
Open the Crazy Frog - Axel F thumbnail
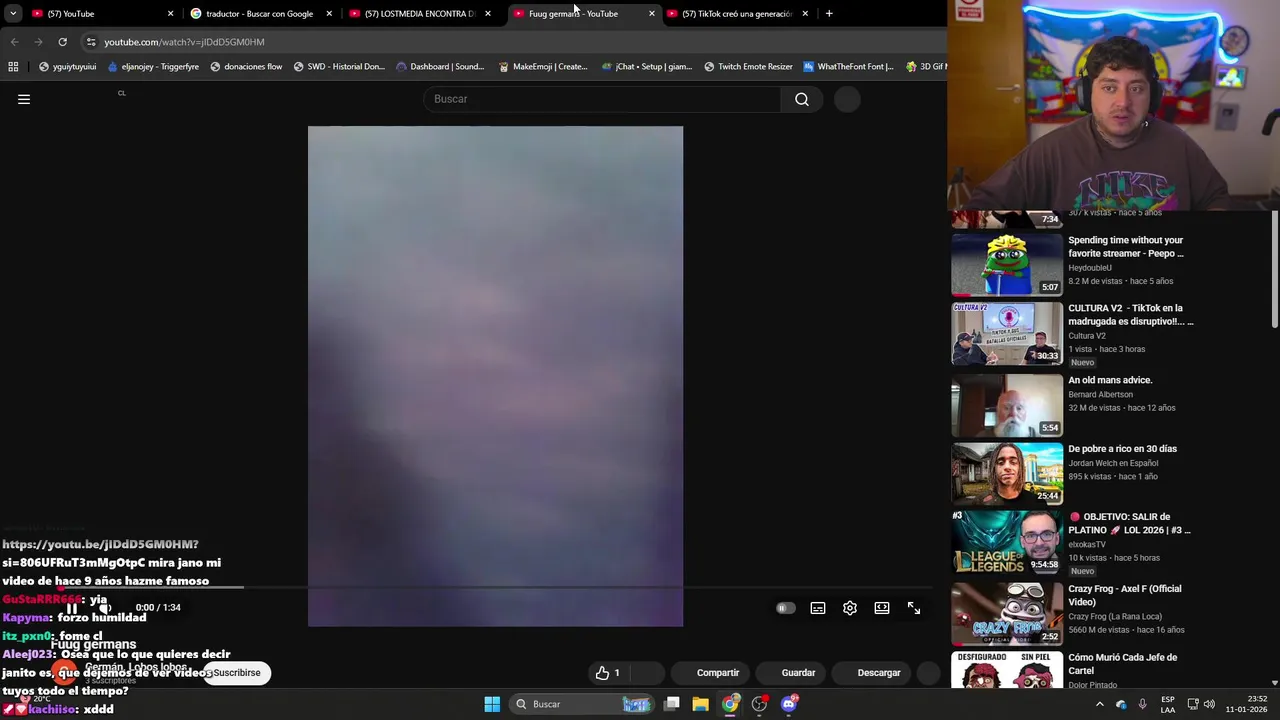point(1007,613)
